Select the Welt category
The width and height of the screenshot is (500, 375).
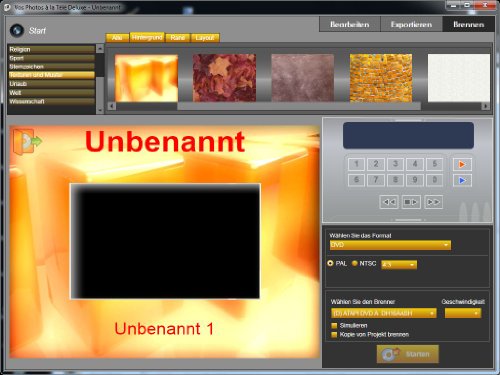tap(52, 93)
